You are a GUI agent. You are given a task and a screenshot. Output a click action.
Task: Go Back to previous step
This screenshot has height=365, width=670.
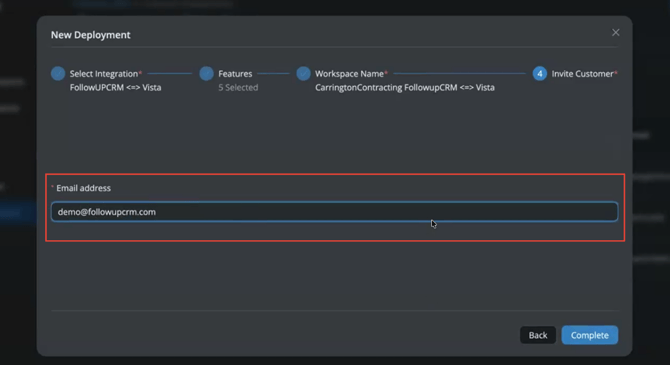point(538,335)
